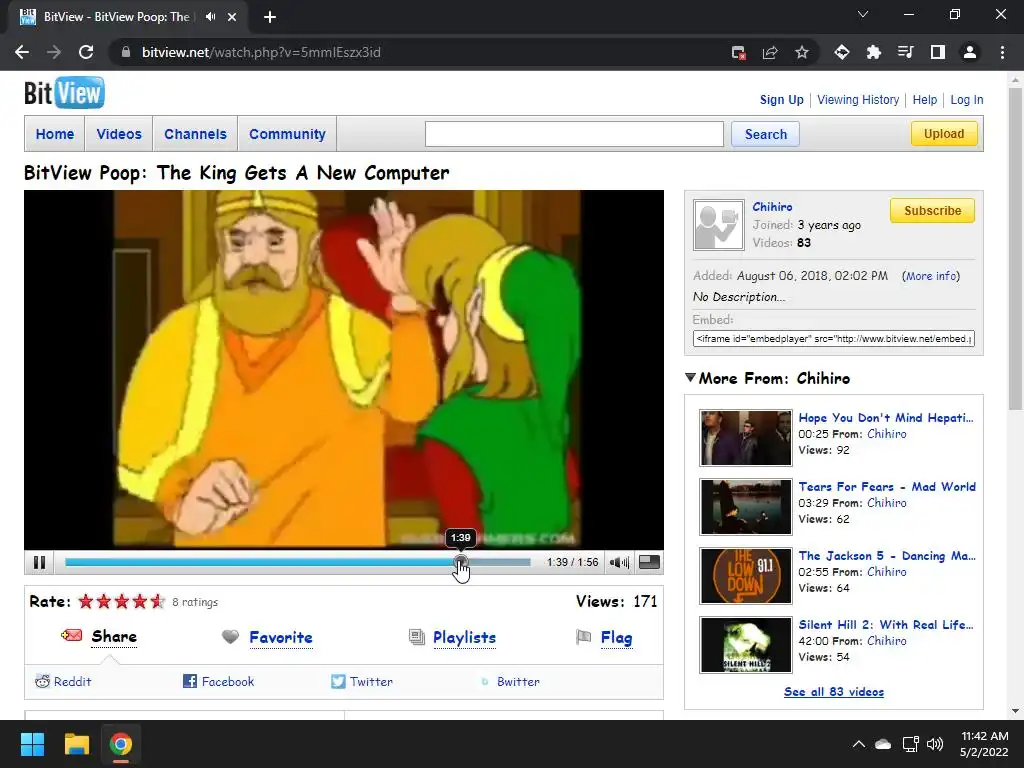Click the share page icon in address bar
Viewport: 1024px width, 768px height.
[770, 52]
